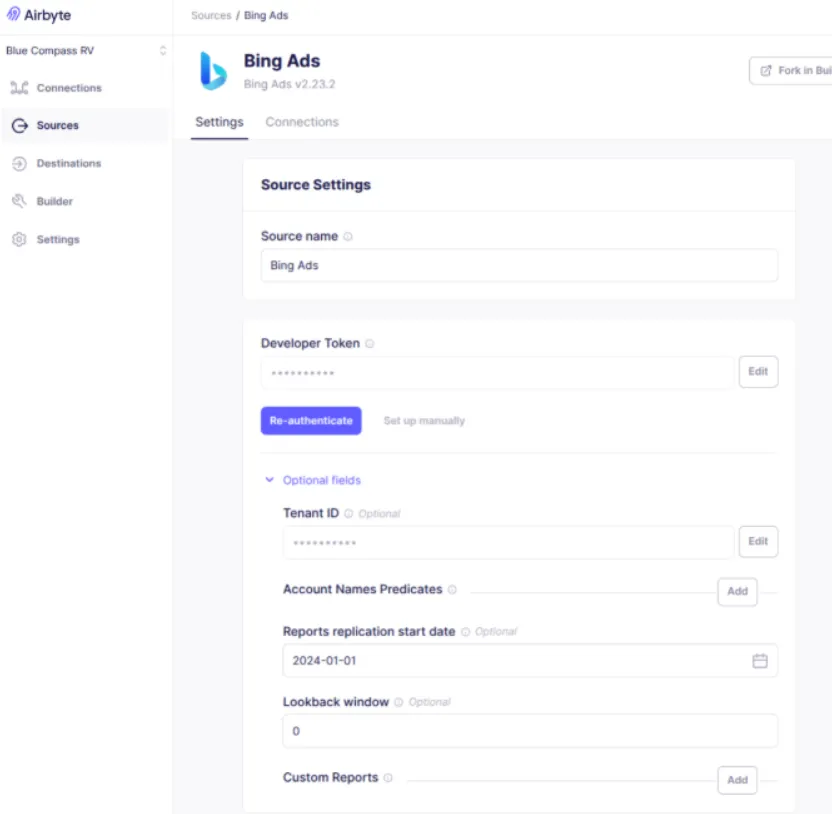Open the date picker for replication start date
Viewport: 832px width, 814px height.
point(760,660)
